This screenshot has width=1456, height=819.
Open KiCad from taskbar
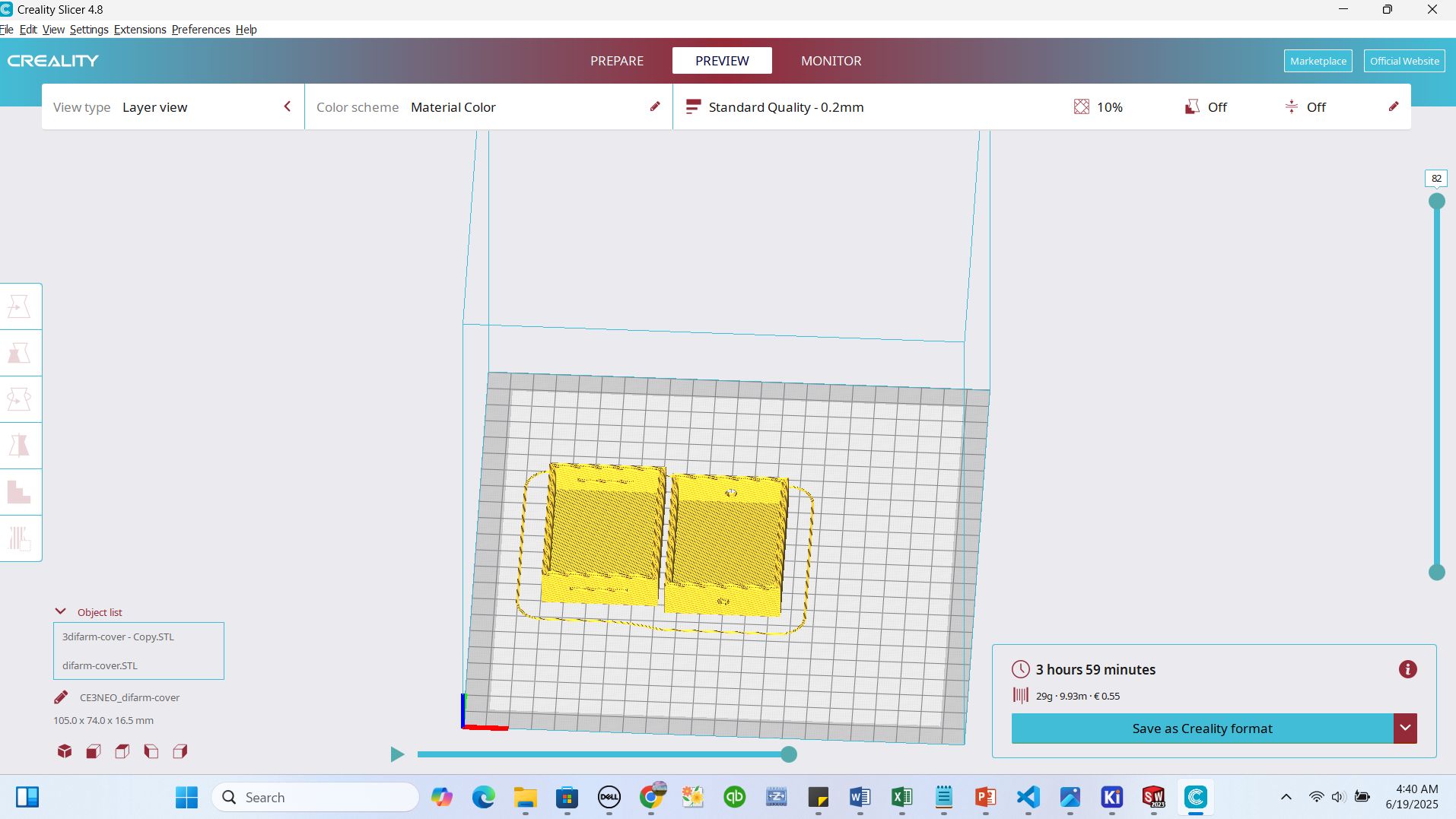(x=1111, y=797)
